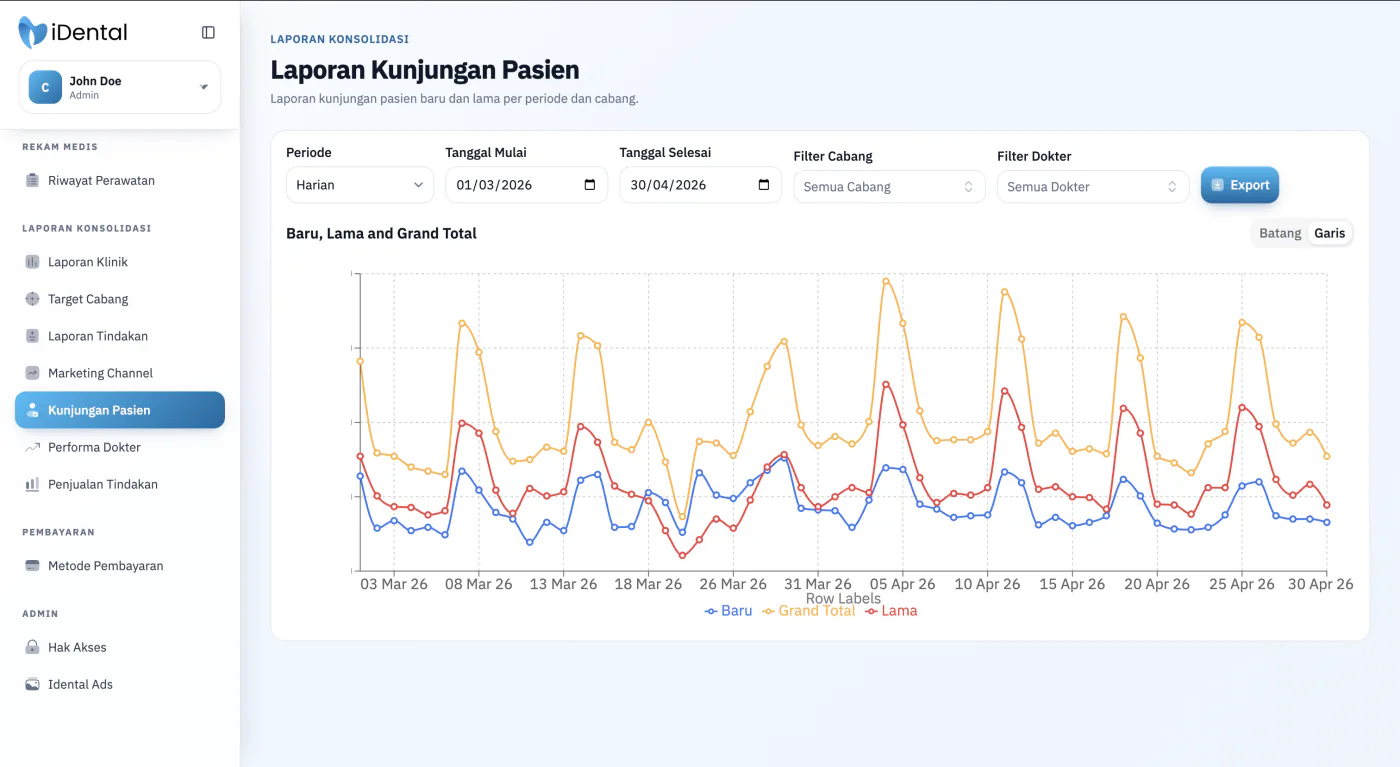Toggle the Lama series in legend
The image size is (1400, 767).
(891, 611)
